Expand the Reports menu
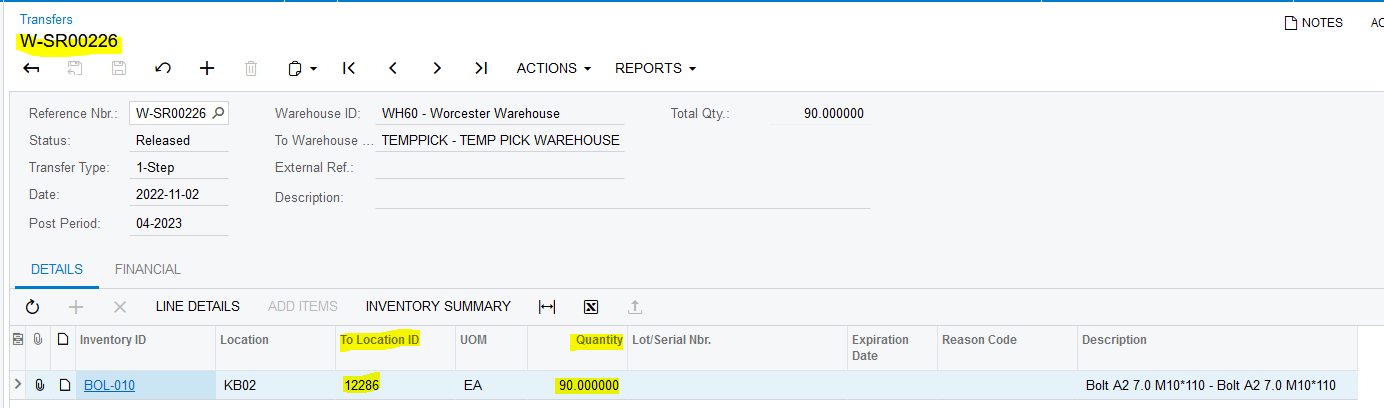Screen dimensions: 1384x408 [655, 68]
